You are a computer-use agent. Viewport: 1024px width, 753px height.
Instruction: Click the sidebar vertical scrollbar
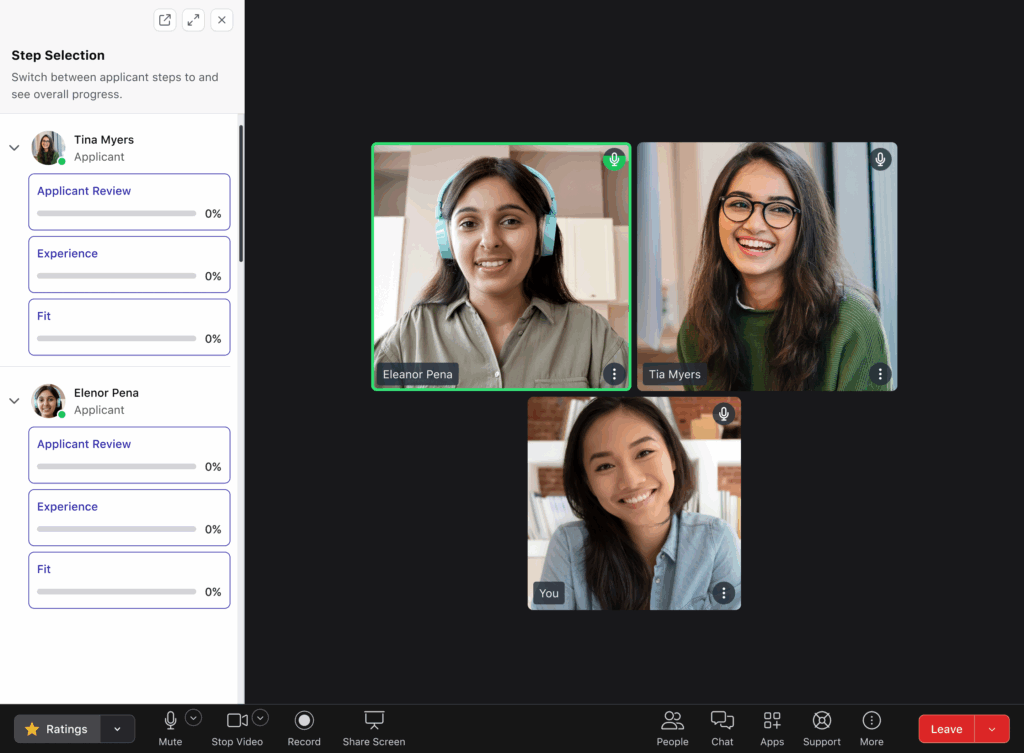pyautogui.click(x=241, y=193)
